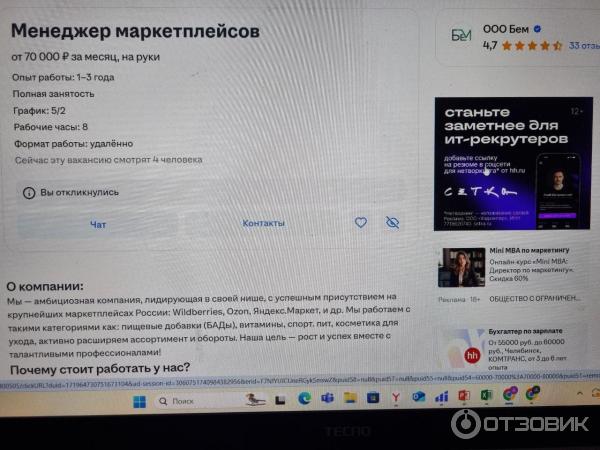Launch Yandex Browser from taskbar
This screenshot has width=600, height=450.
click(x=396, y=398)
